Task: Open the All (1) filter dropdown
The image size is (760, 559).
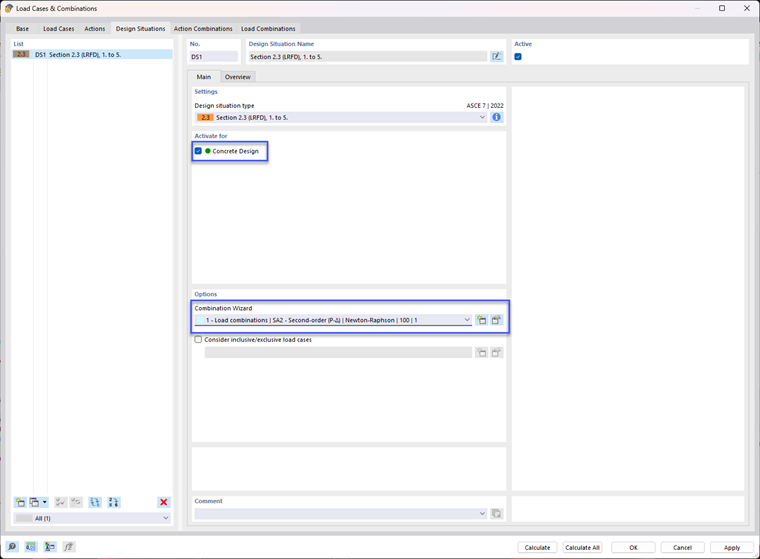Action: coord(92,518)
